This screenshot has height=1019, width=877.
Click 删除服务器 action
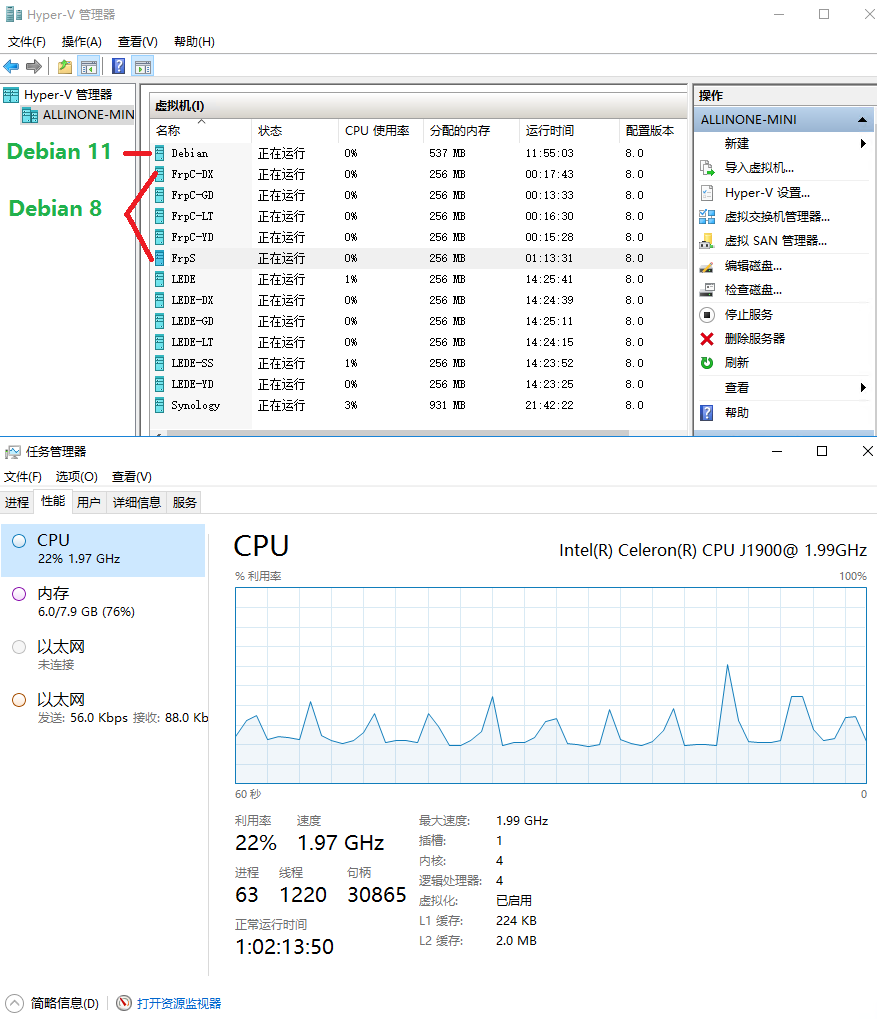point(755,339)
